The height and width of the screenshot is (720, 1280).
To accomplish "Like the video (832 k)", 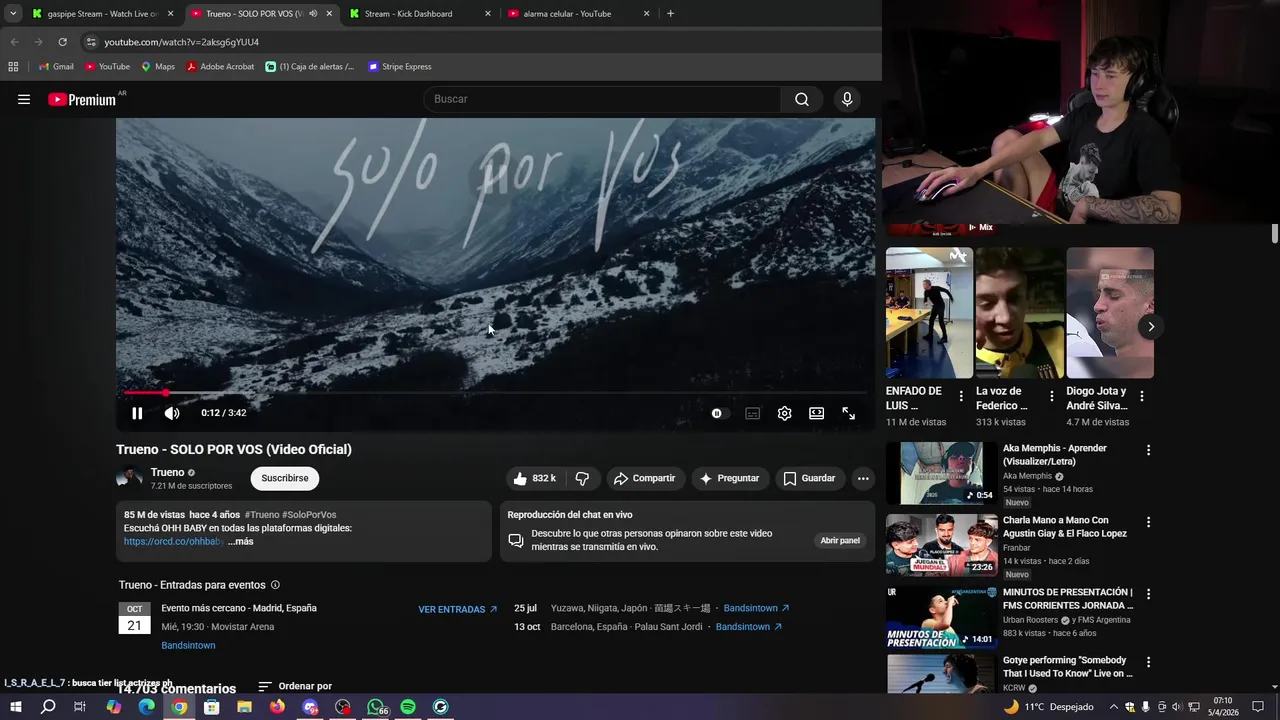I will pos(534,478).
